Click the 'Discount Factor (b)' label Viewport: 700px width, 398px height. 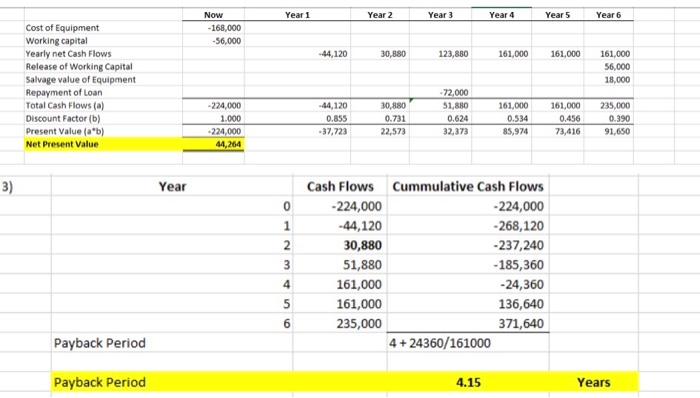click(x=63, y=118)
